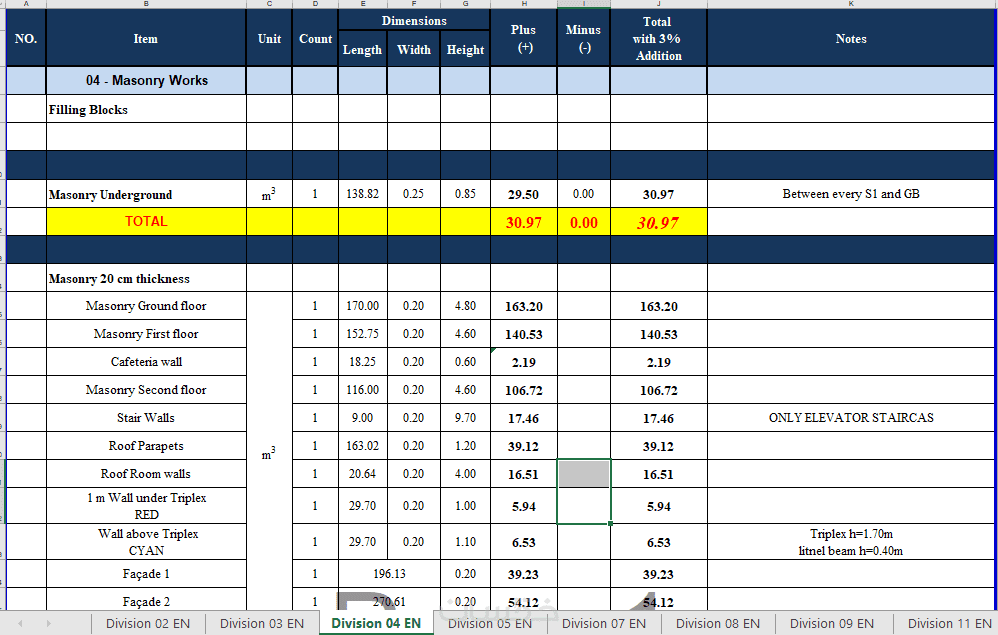This screenshot has width=998, height=635.
Task: Select column K header
Action: (851, 4)
